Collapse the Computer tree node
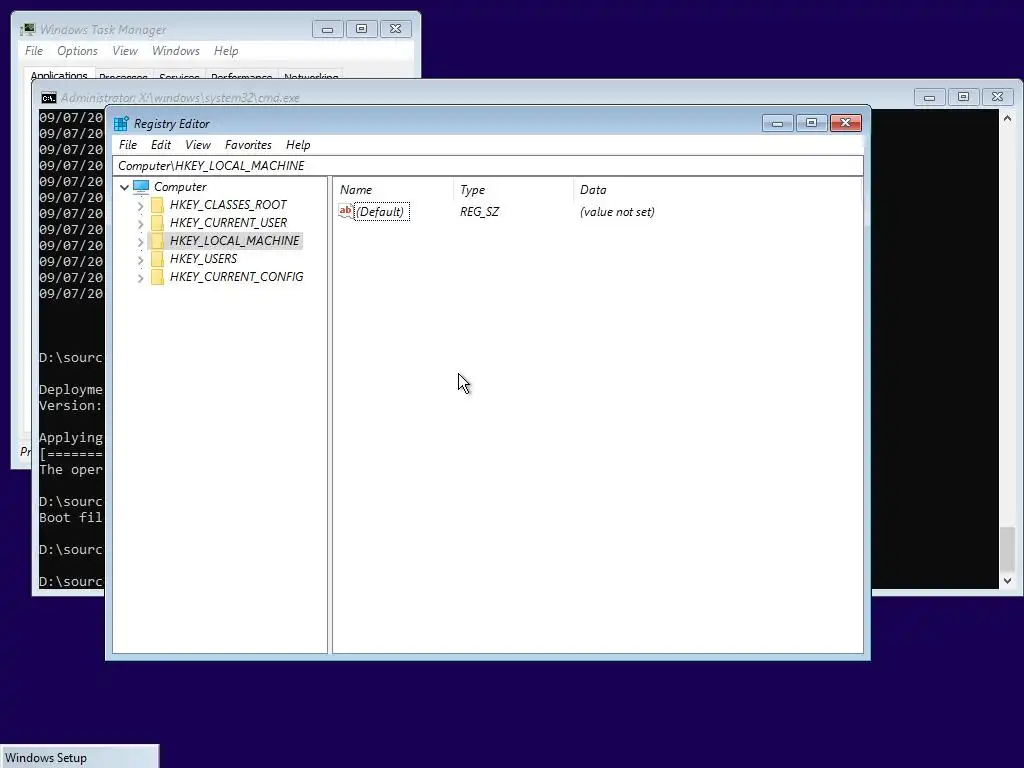The height and width of the screenshot is (768, 1024). pos(124,187)
